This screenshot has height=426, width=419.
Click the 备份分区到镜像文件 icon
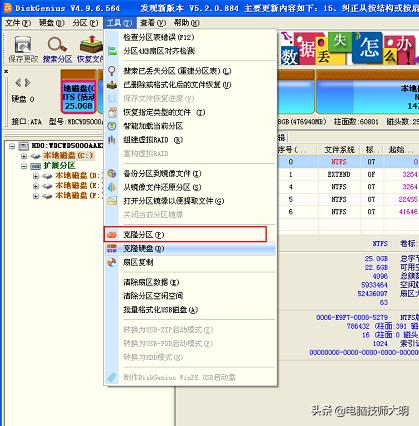[x=112, y=174]
